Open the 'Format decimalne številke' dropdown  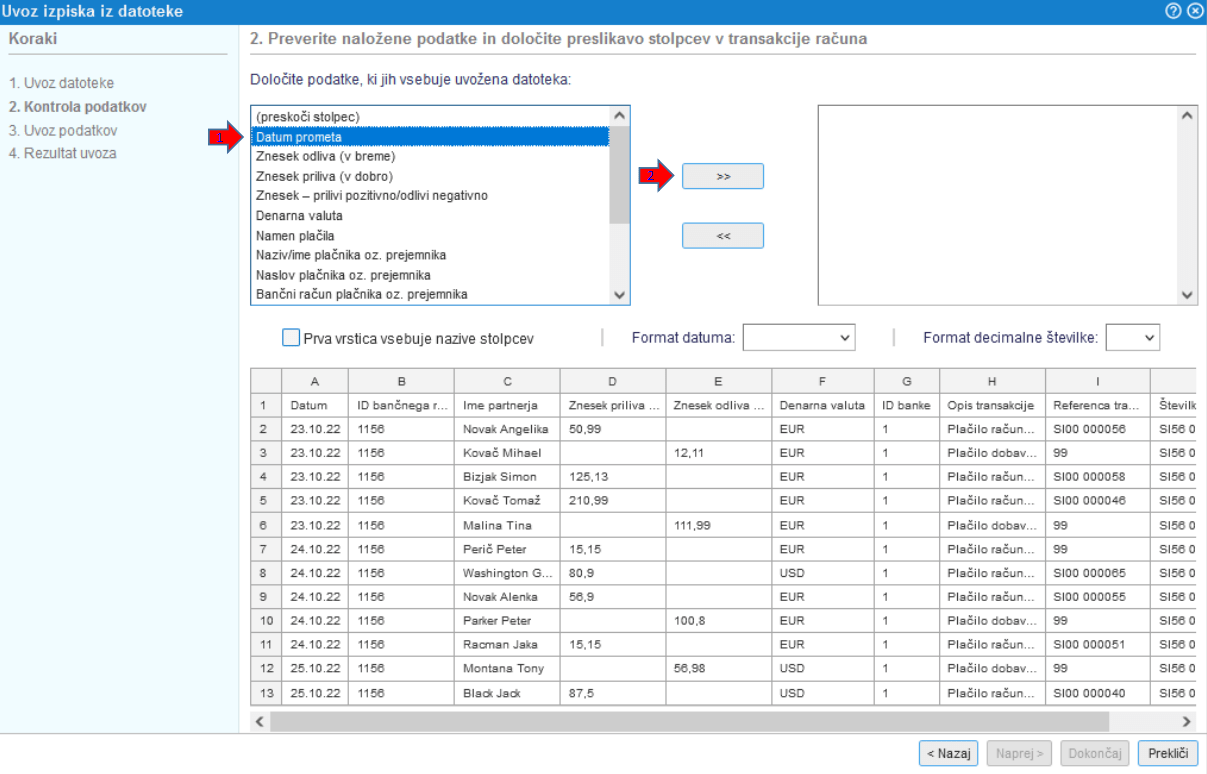pyautogui.click(x=1132, y=338)
